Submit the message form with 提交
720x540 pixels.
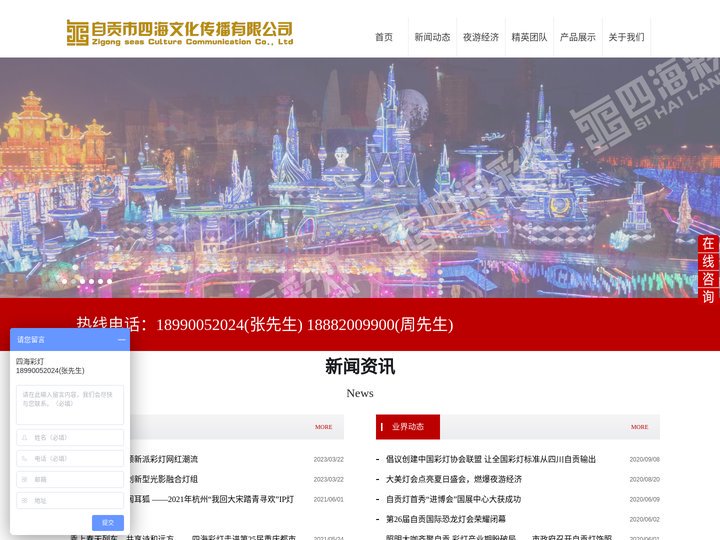click(x=108, y=523)
